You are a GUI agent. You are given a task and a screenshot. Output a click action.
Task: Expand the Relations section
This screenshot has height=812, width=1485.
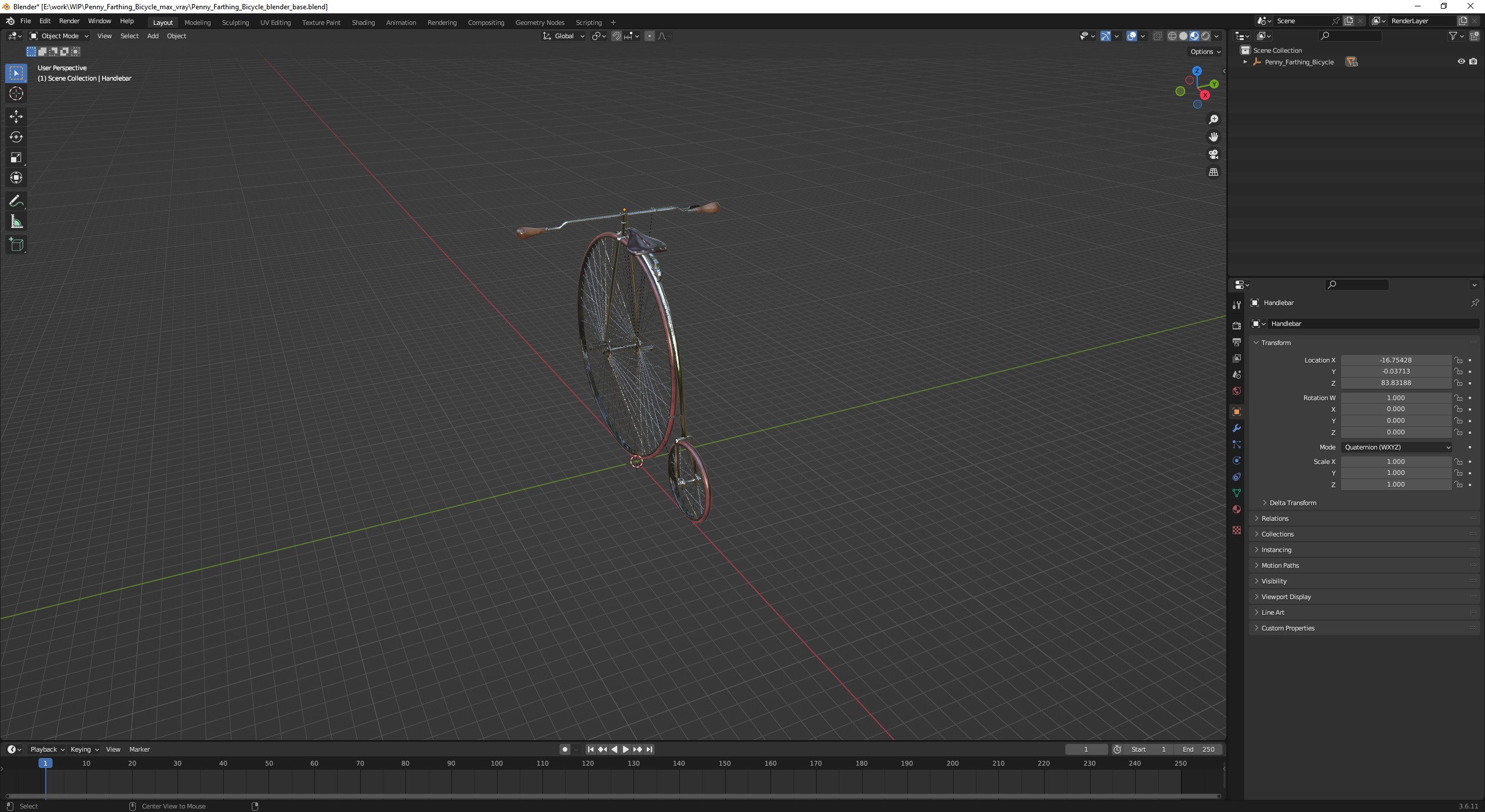(1275, 518)
